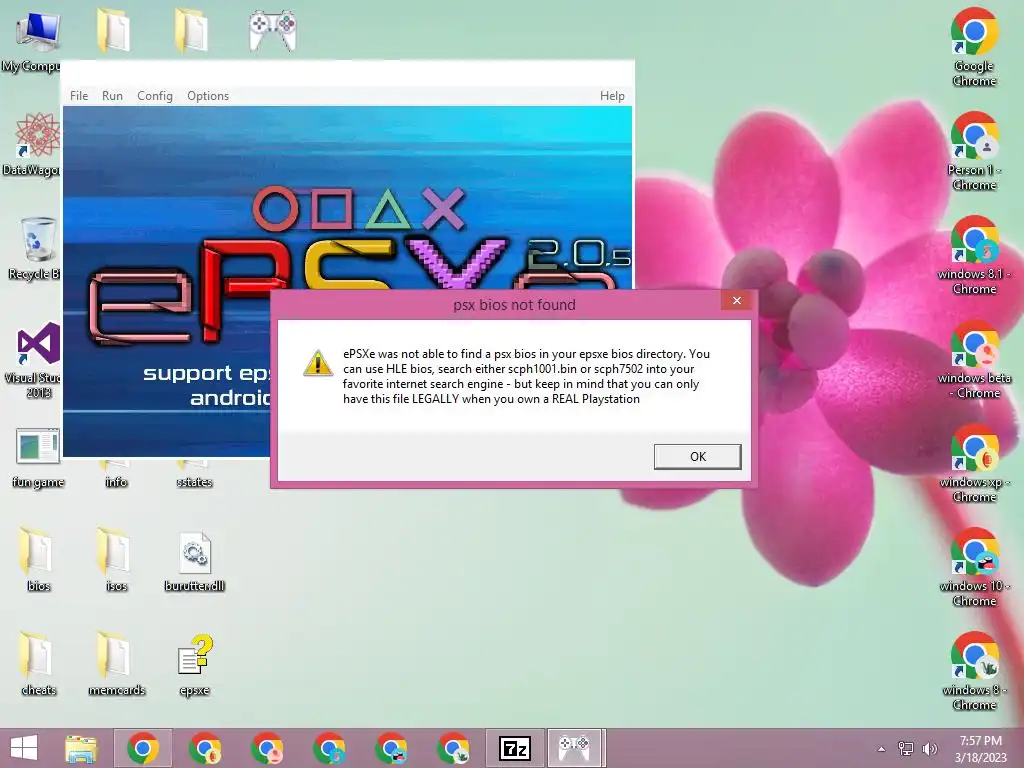Click the info folder label on desktop
Screen dimensions: 1024x768
[x=116, y=482]
